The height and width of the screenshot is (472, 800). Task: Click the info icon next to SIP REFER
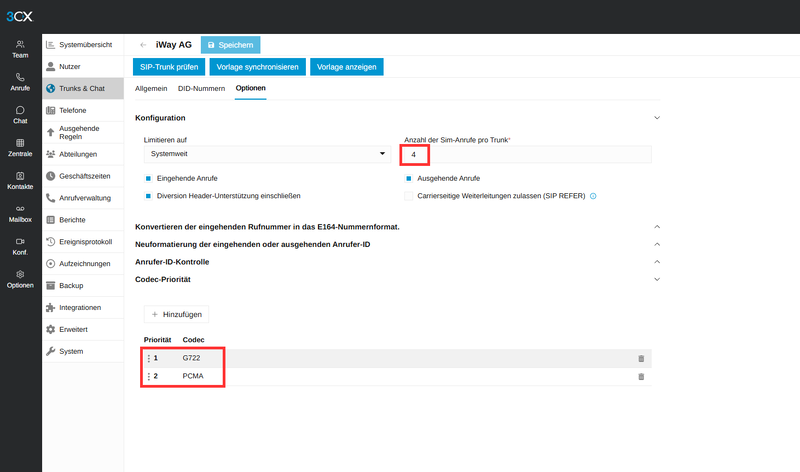[593, 196]
